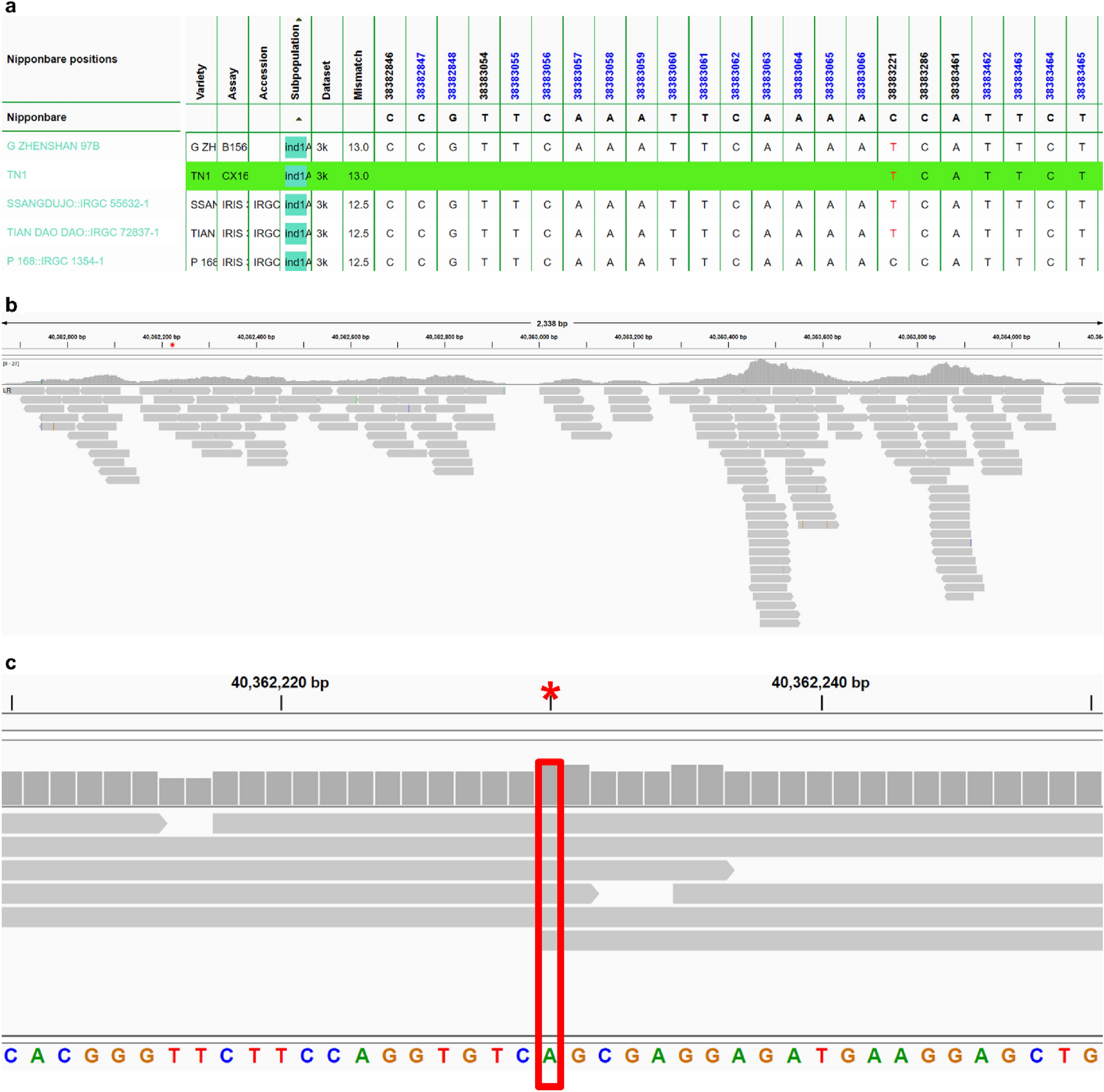The image size is (1104, 1092).
Task: Click the ind1A swatch in TIAN DAO DAO row
Action: (296, 234)
